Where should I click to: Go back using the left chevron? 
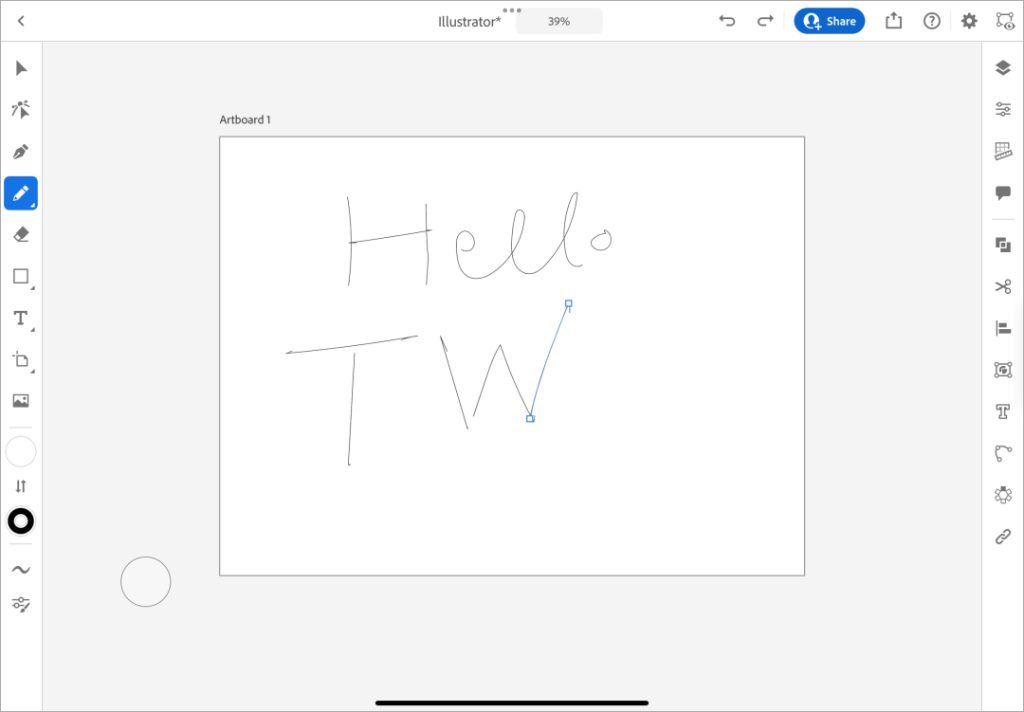21,21
